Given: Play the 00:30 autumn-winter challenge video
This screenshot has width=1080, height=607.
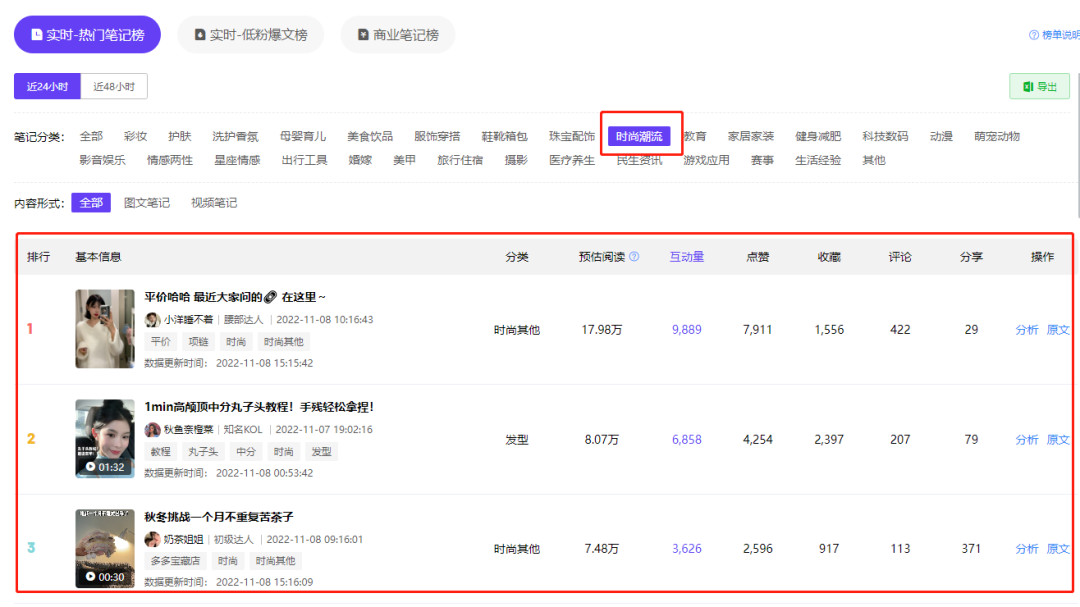Looking at the screenshot, I should [x=105, y=548].
